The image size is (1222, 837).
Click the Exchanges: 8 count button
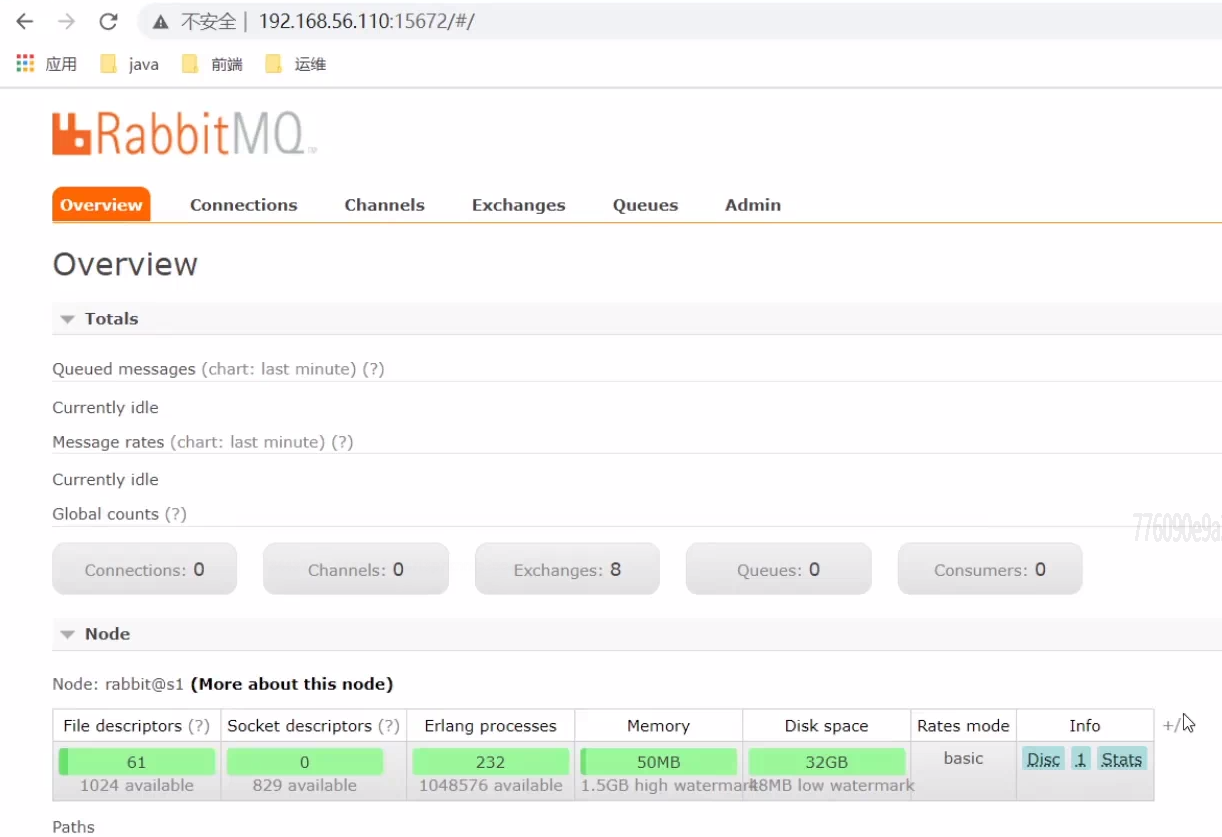pyautogui.click(x=567, y=569)
